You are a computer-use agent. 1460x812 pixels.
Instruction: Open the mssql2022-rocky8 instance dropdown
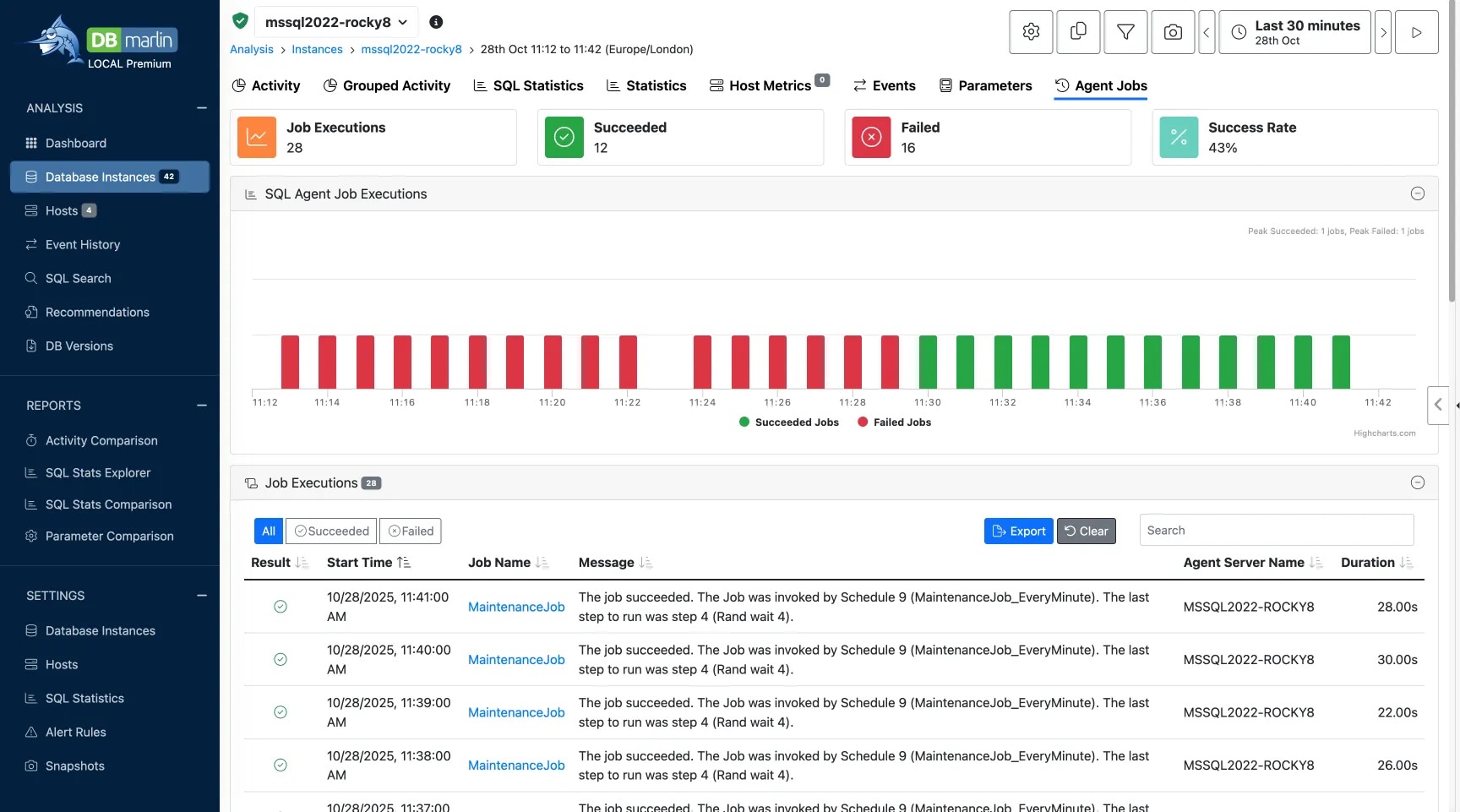[335, 22]
